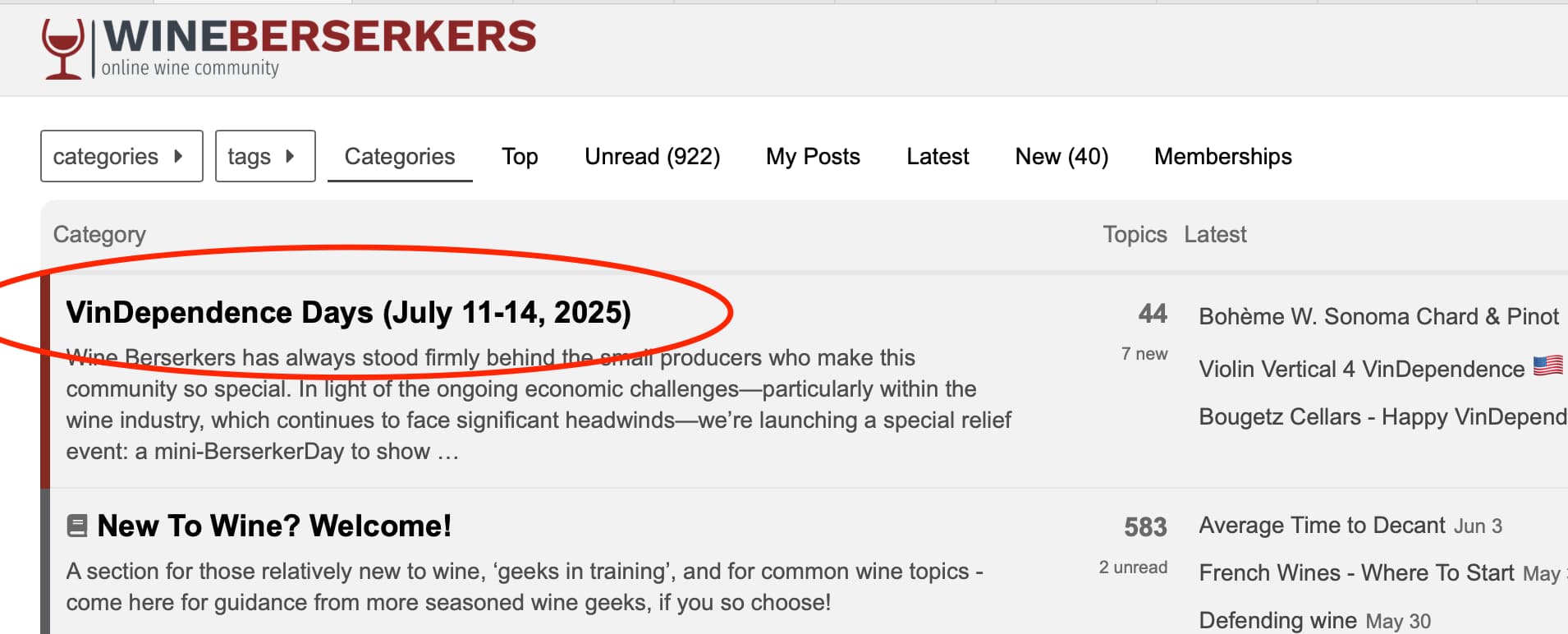Open the Violin Vertical 4 VinDependence topic

pyautogui.click(x=1361, y=369)
